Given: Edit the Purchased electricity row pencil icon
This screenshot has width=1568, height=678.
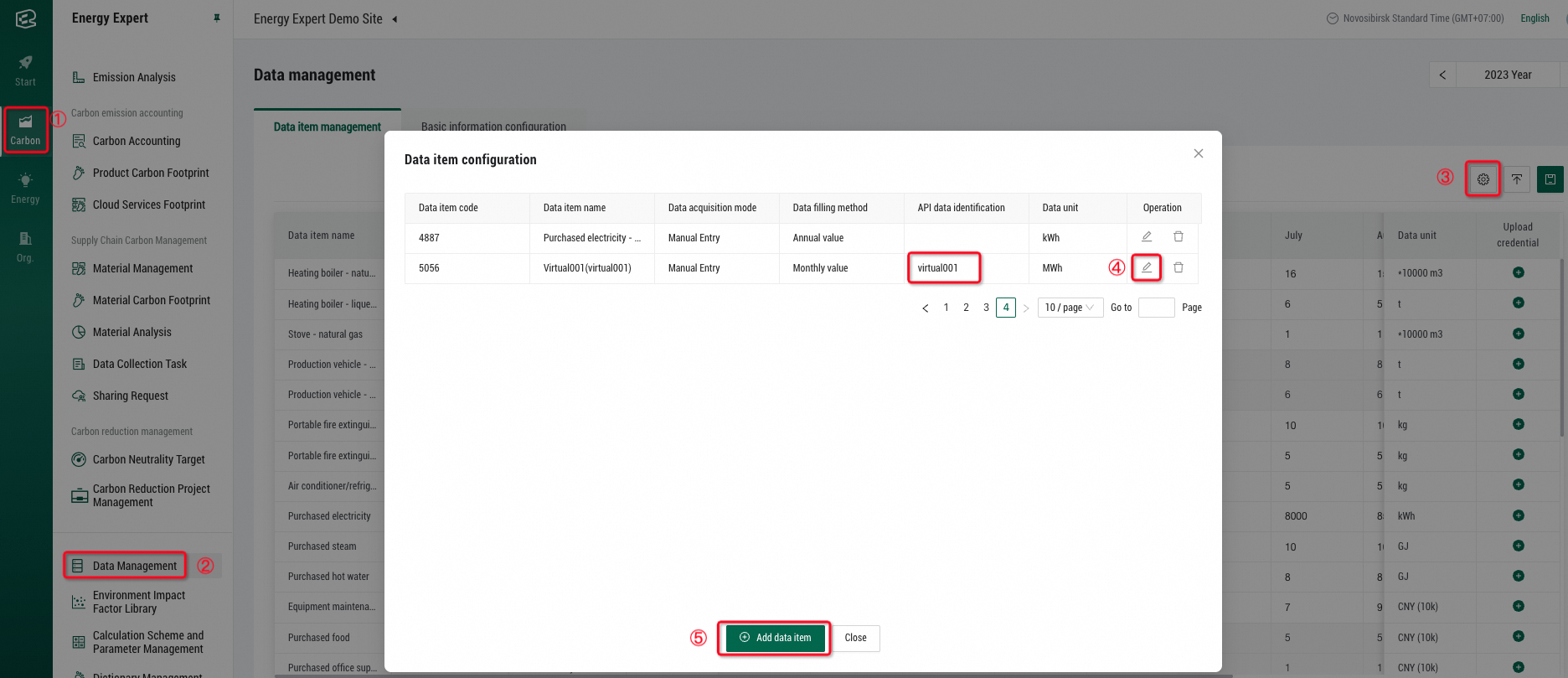Looking at the screenshot, I should [x=1147, y=237].
